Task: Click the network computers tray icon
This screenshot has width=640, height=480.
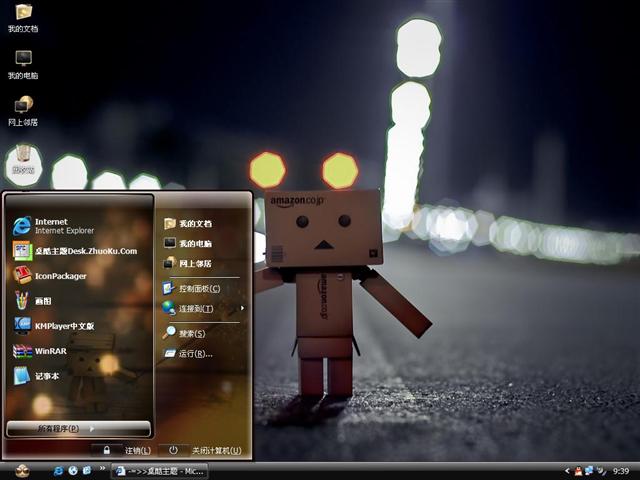Action: pos(589,471)
